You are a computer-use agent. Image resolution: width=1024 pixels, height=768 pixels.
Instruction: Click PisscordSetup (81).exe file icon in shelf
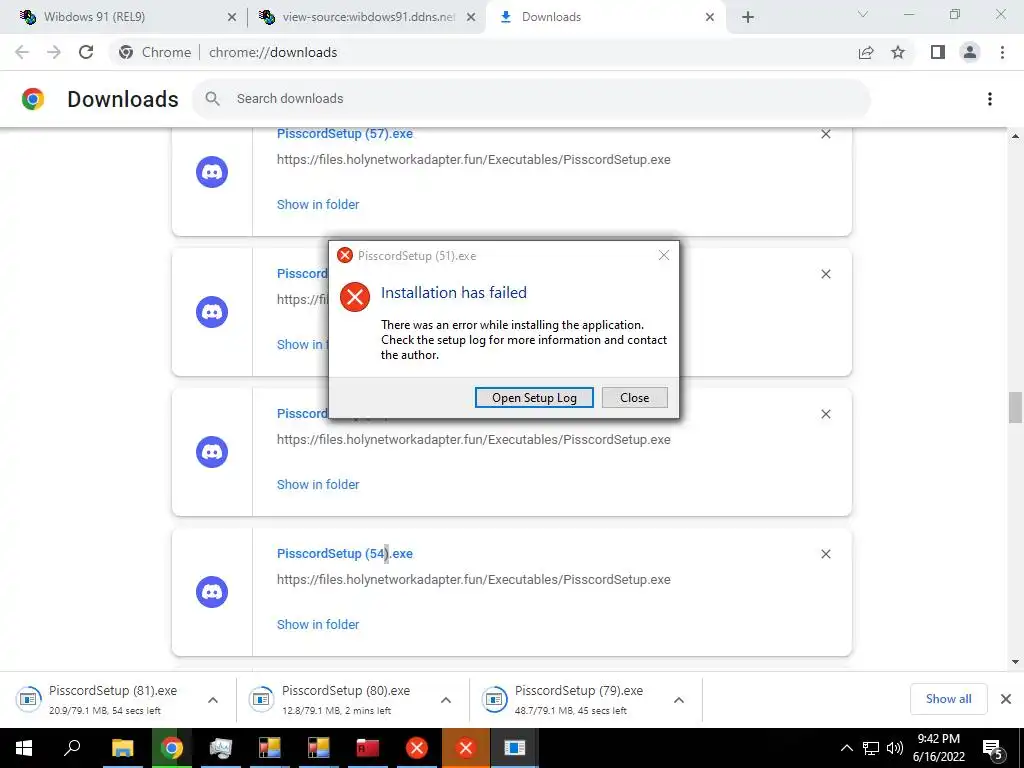tap(29, 699)
